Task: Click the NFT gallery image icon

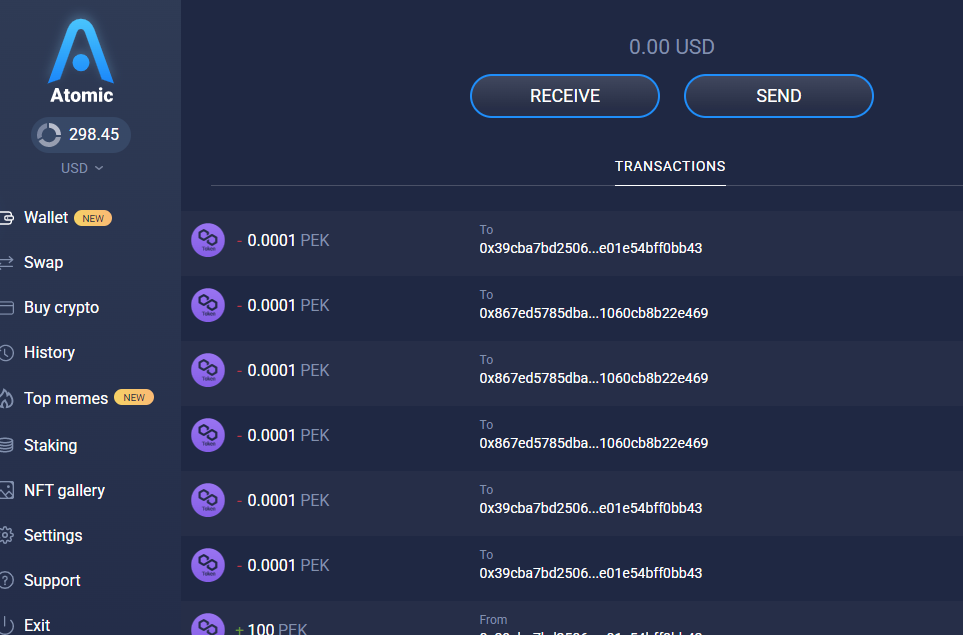Action: click(6, 490)
